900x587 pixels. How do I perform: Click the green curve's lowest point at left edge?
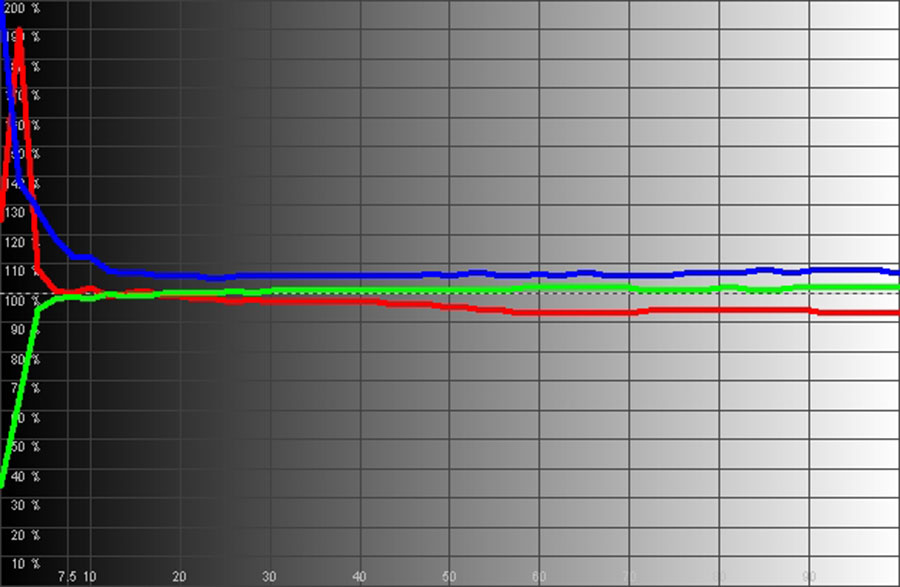click(x=3, y=484)
